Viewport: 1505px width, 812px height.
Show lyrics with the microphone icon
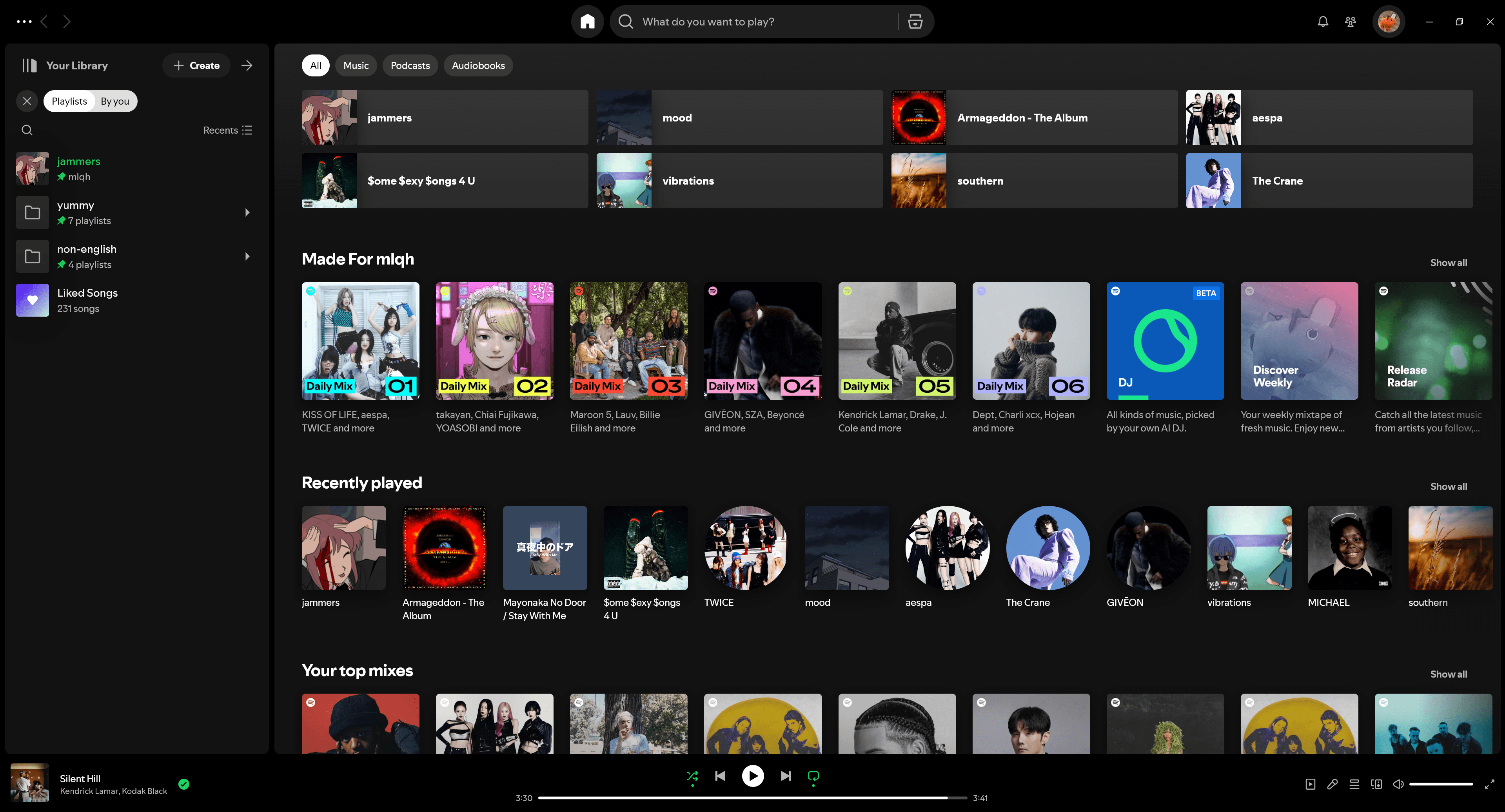click(x=1332, y=784)
